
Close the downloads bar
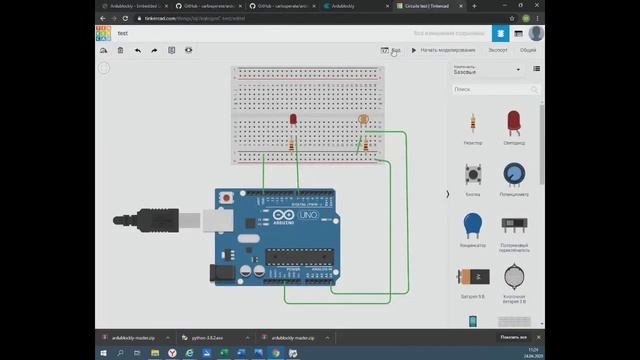click(538, 338)
